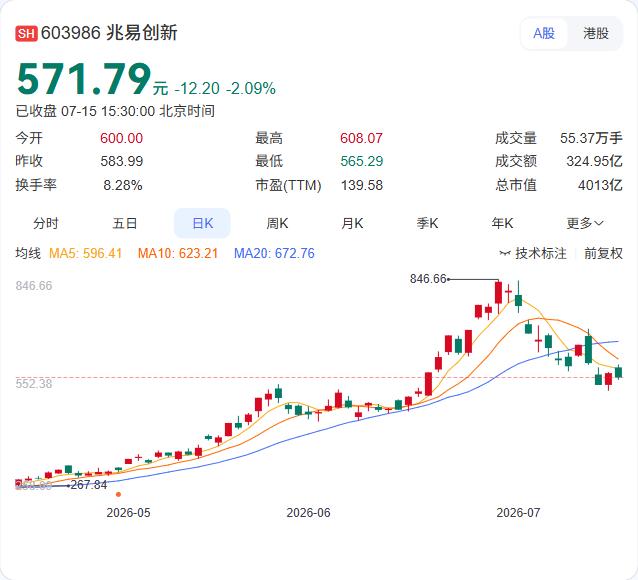
Task: Click the last green candlestick on chart
Action: tap(618, 372)
